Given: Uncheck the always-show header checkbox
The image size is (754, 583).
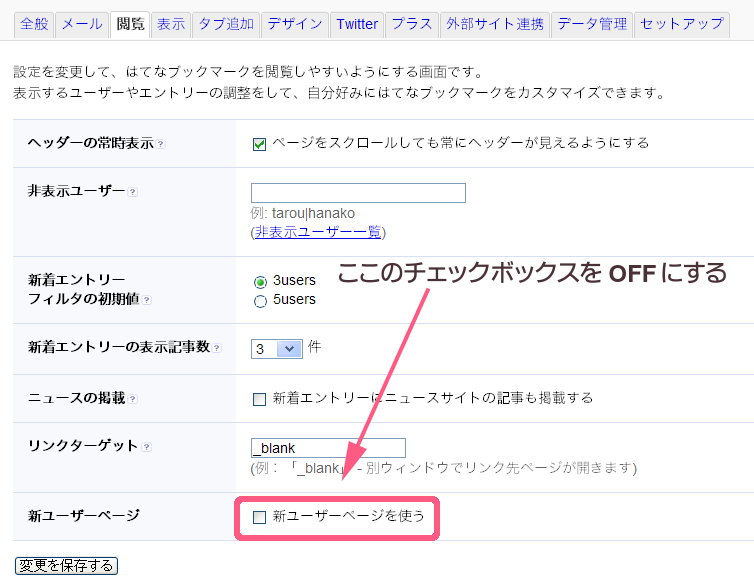Looking at the screenshot, I should [x=259, y=144].
